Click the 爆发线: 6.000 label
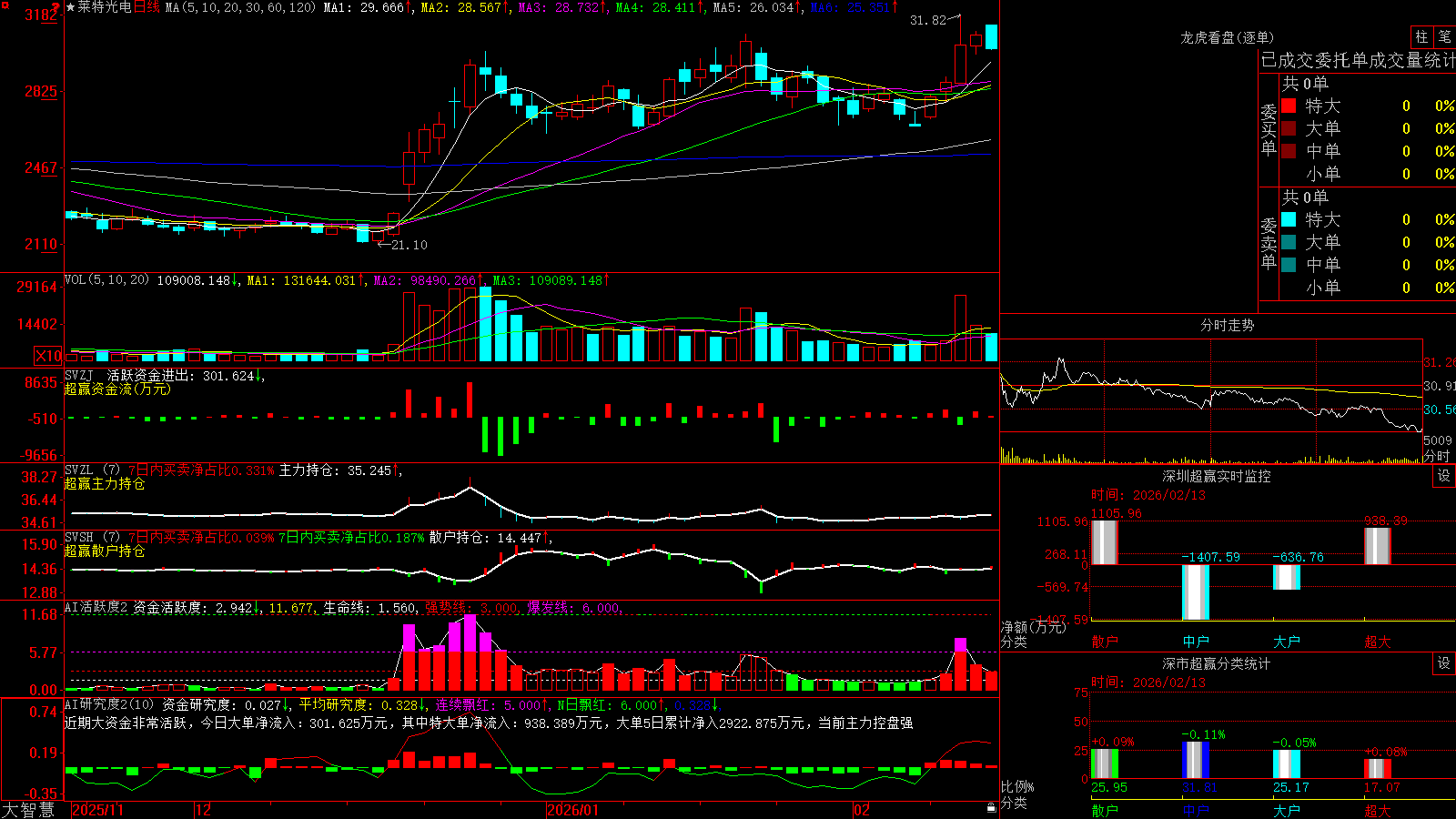1456x819 pixels. (573, 608)
